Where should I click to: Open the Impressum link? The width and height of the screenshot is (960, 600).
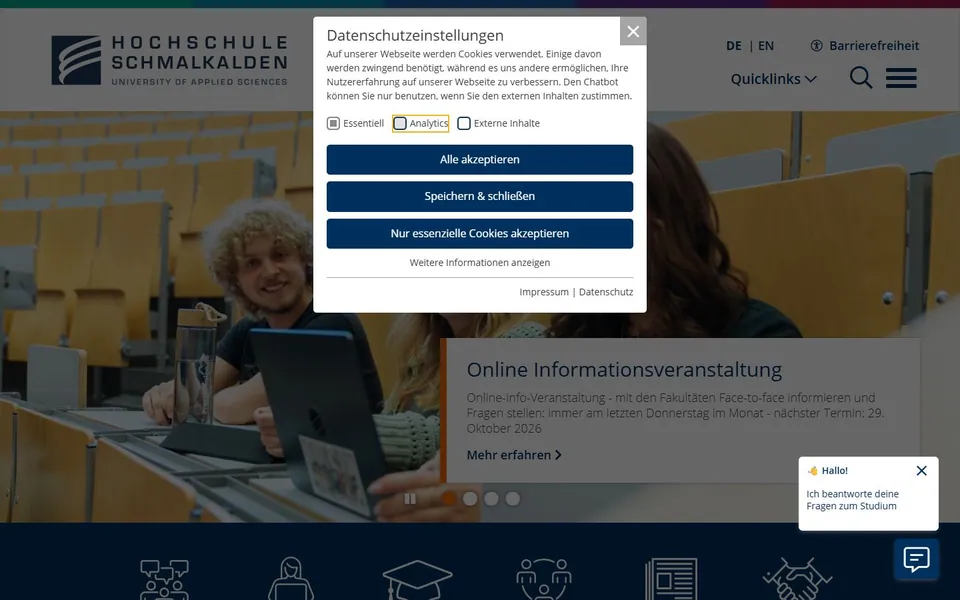pyautogui.click(x=544, y=292)
